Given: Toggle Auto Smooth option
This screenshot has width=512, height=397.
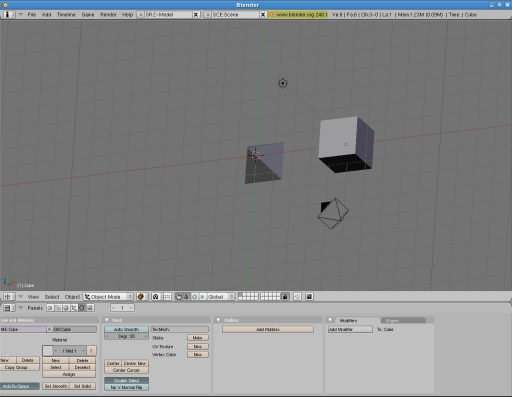Looking at the screenshot, I should point(126,329).
